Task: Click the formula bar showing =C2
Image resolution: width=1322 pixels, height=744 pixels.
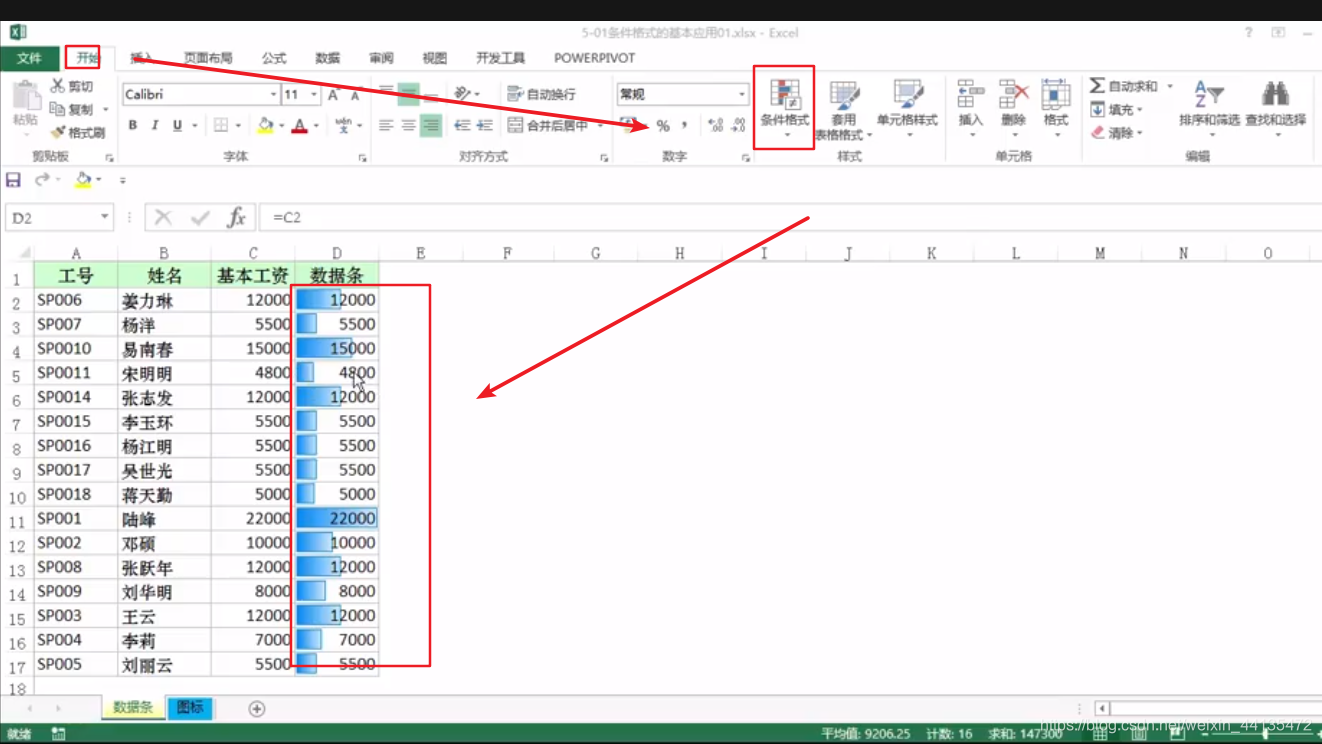Action: tap(790, 217)
